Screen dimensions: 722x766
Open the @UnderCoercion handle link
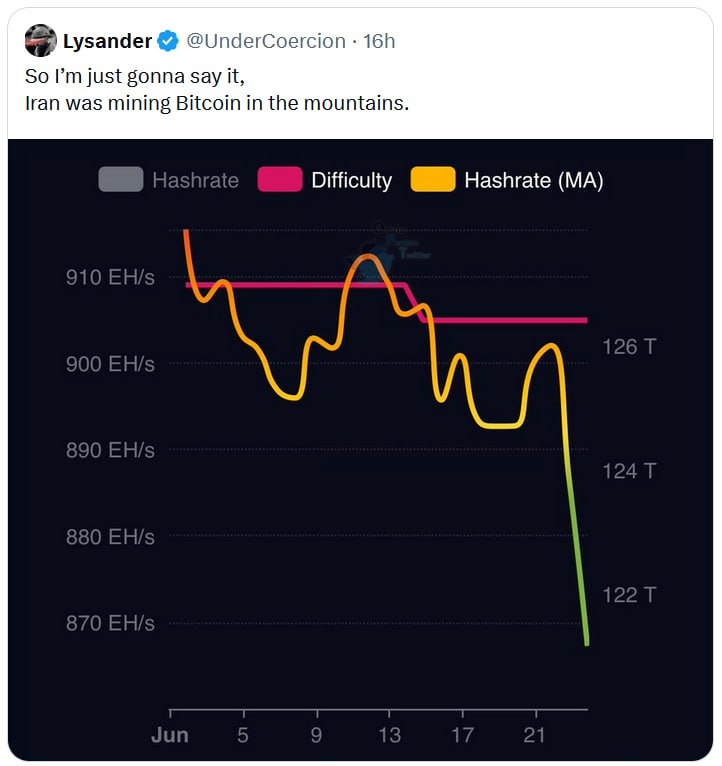(266, 41)
